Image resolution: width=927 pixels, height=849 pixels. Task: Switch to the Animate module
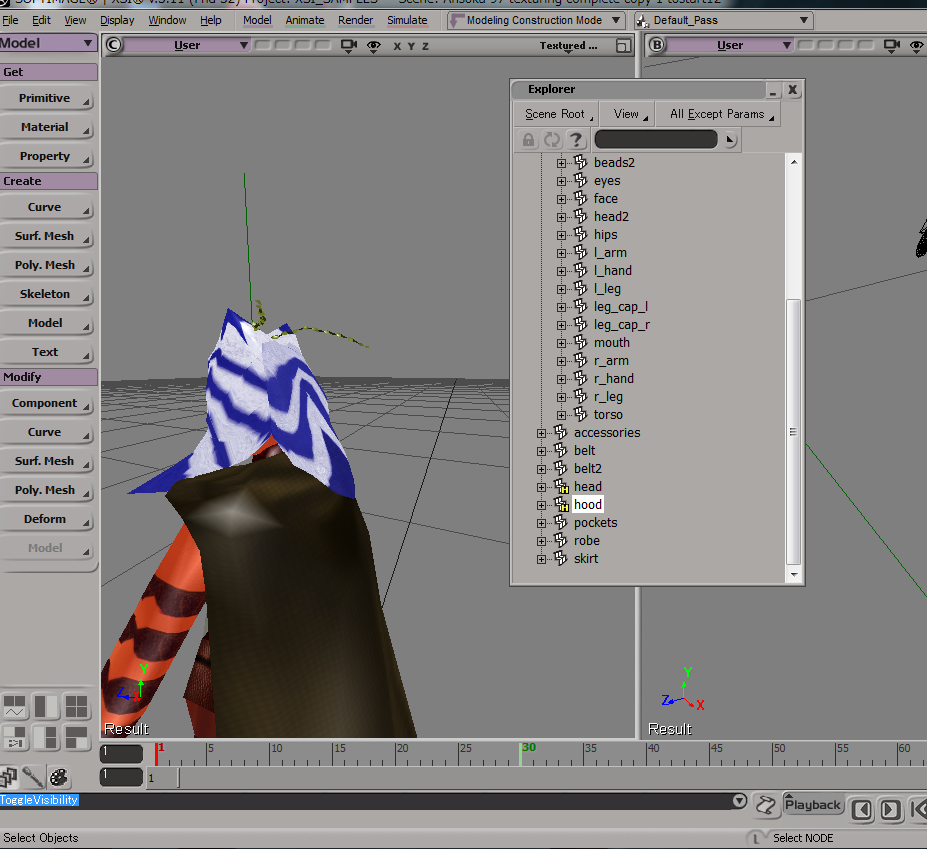pos(305,20)
